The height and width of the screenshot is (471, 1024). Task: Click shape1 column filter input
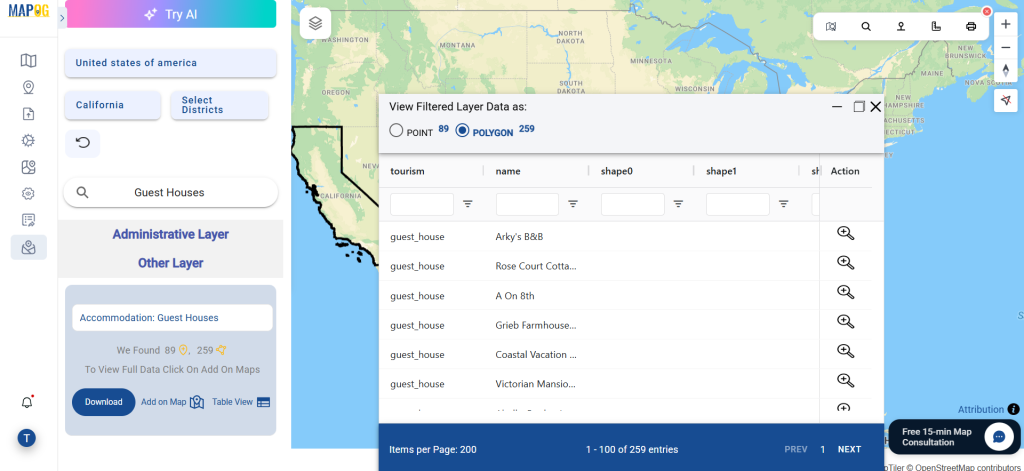pyautogui.click(x=738, y=204)
